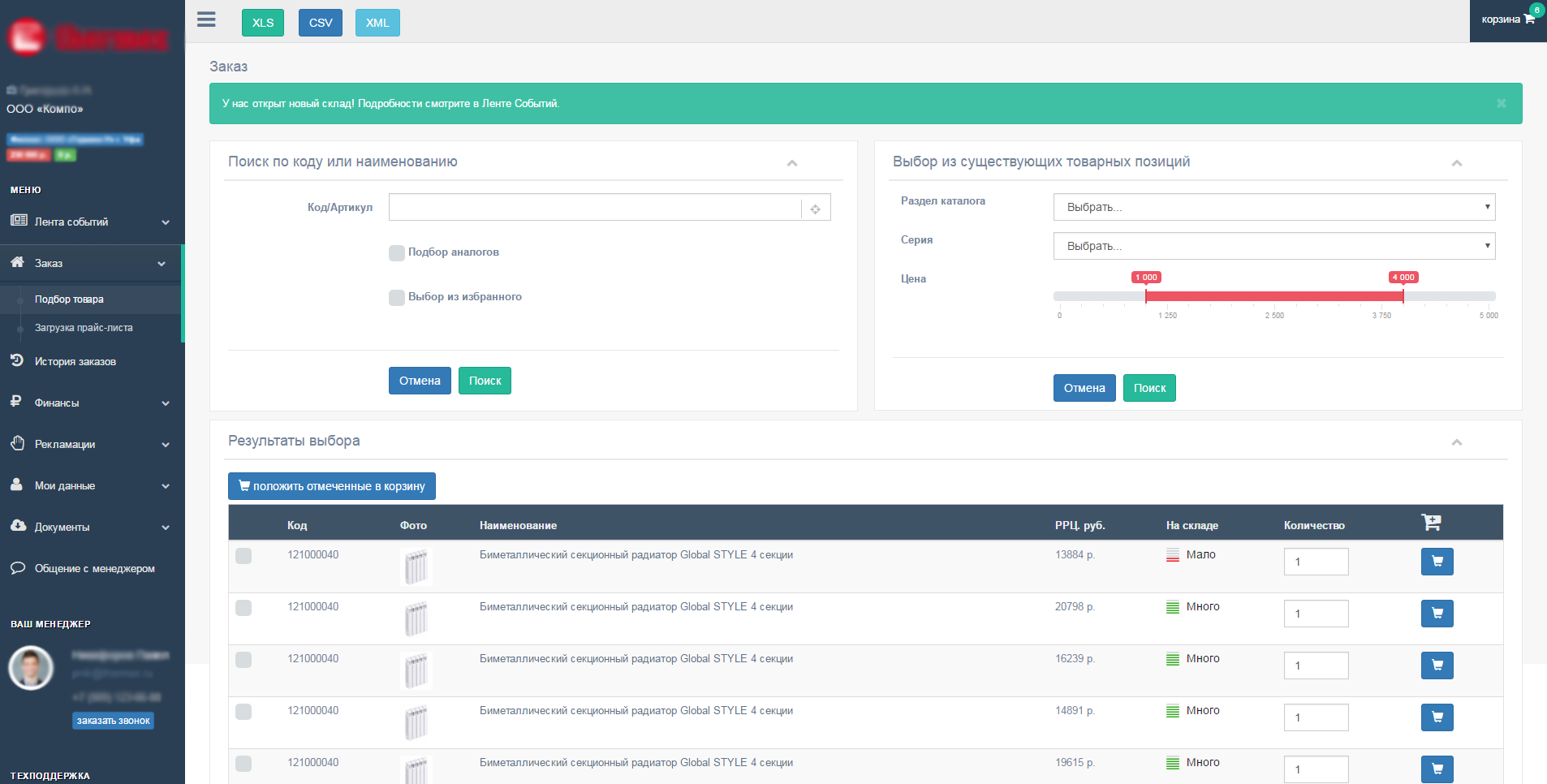This screenshot has height=784, width=1547.
Task: Collapse the Поиск по коду или наименованию panel
Action: (x=792, y=163)
